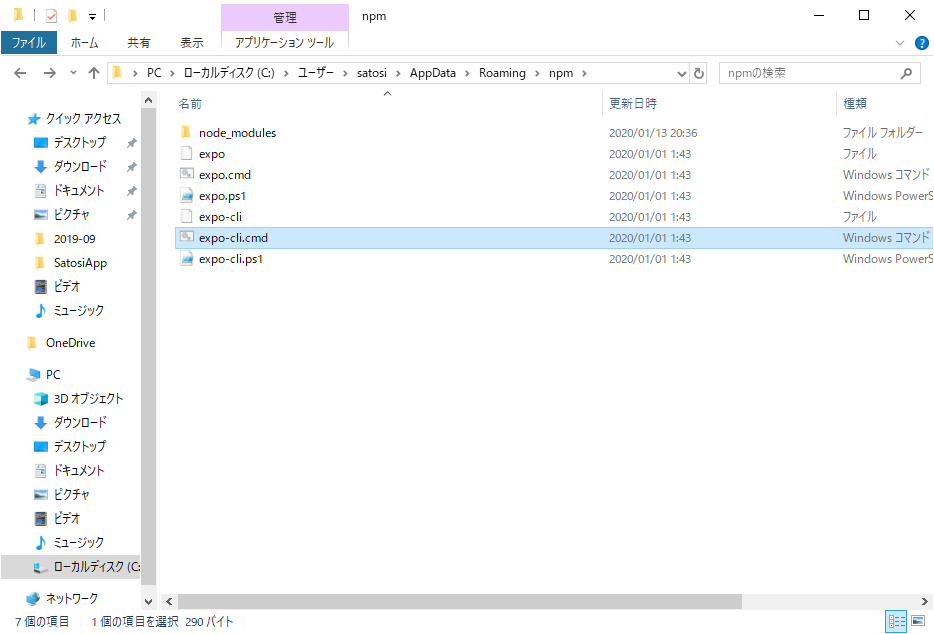This screenshot has width=934, height=634.
Task: Switch to details view layout
Action: (x=896, y=621)
